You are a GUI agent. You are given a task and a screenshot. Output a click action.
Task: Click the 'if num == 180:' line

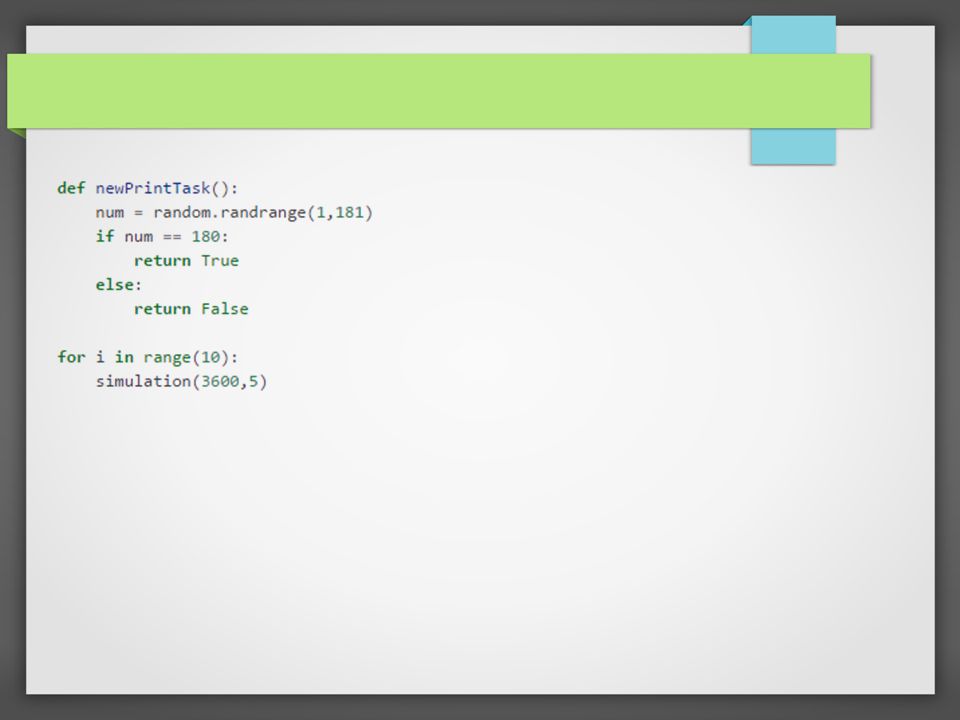162,236
